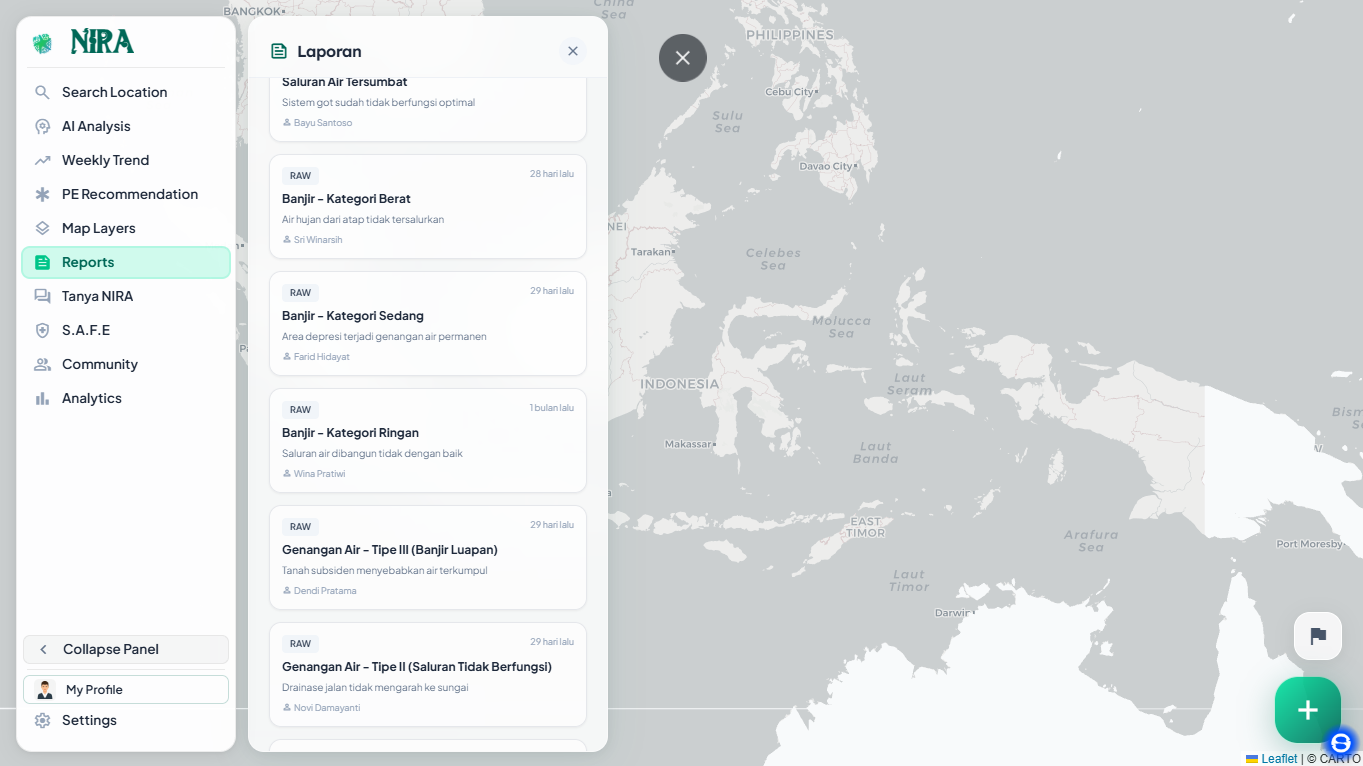Click the blue round chat widget icon
Image resolution: width=1363 pixels, height=766 pixels.
[x=1341, y=742]
